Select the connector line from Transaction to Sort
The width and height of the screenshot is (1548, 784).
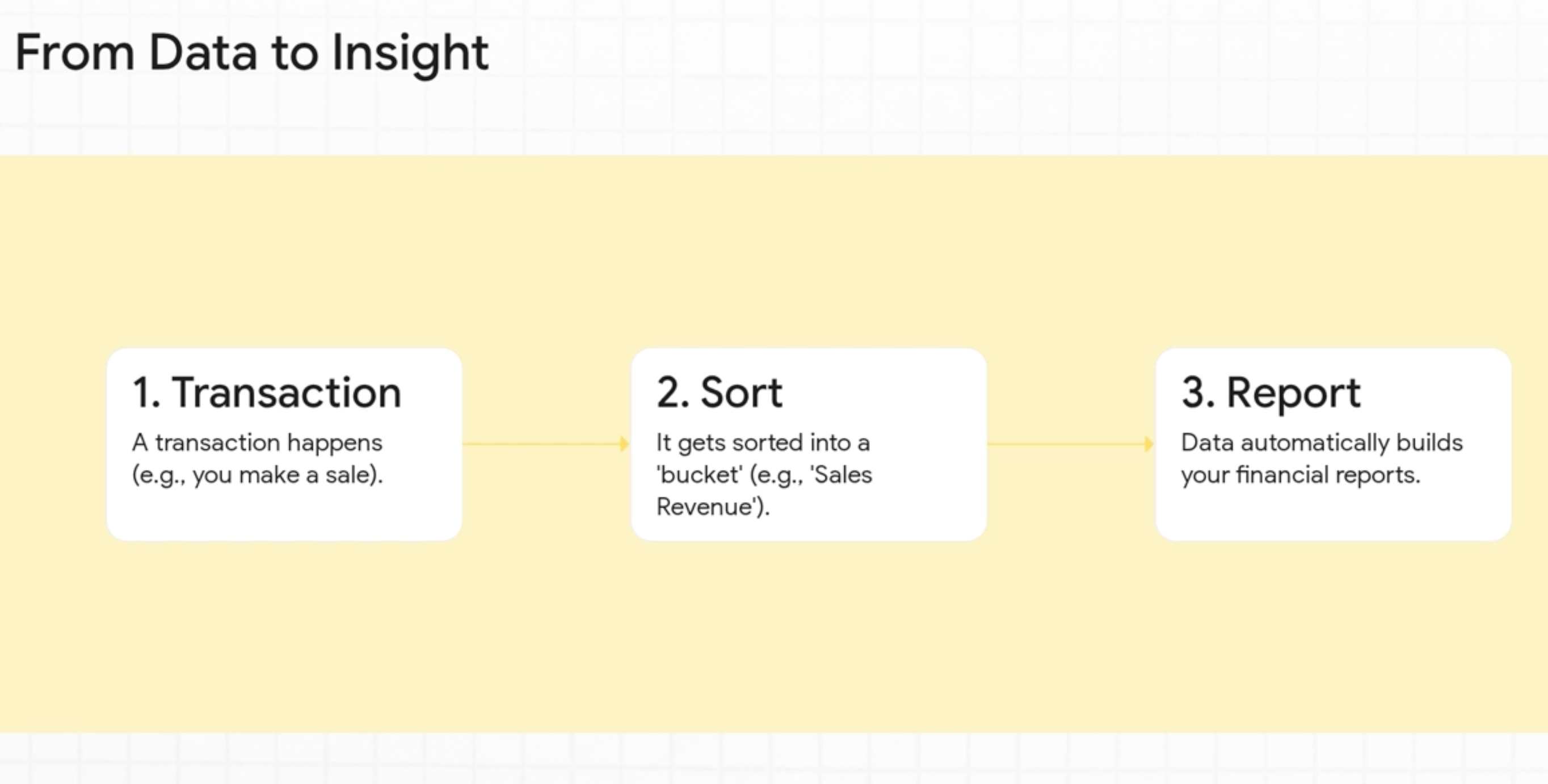pyautogui.click(x=541, y=445)
